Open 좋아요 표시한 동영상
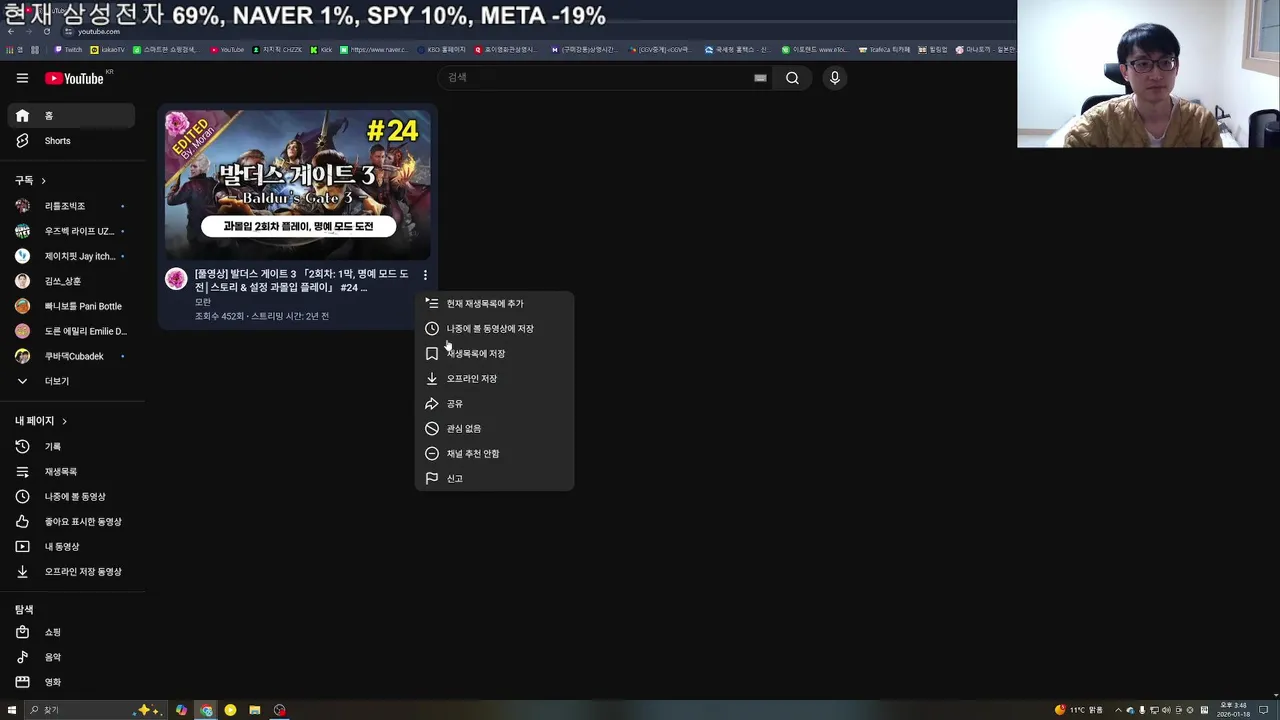The width and height of the screenshot is (1280, 720). [71, 522]
